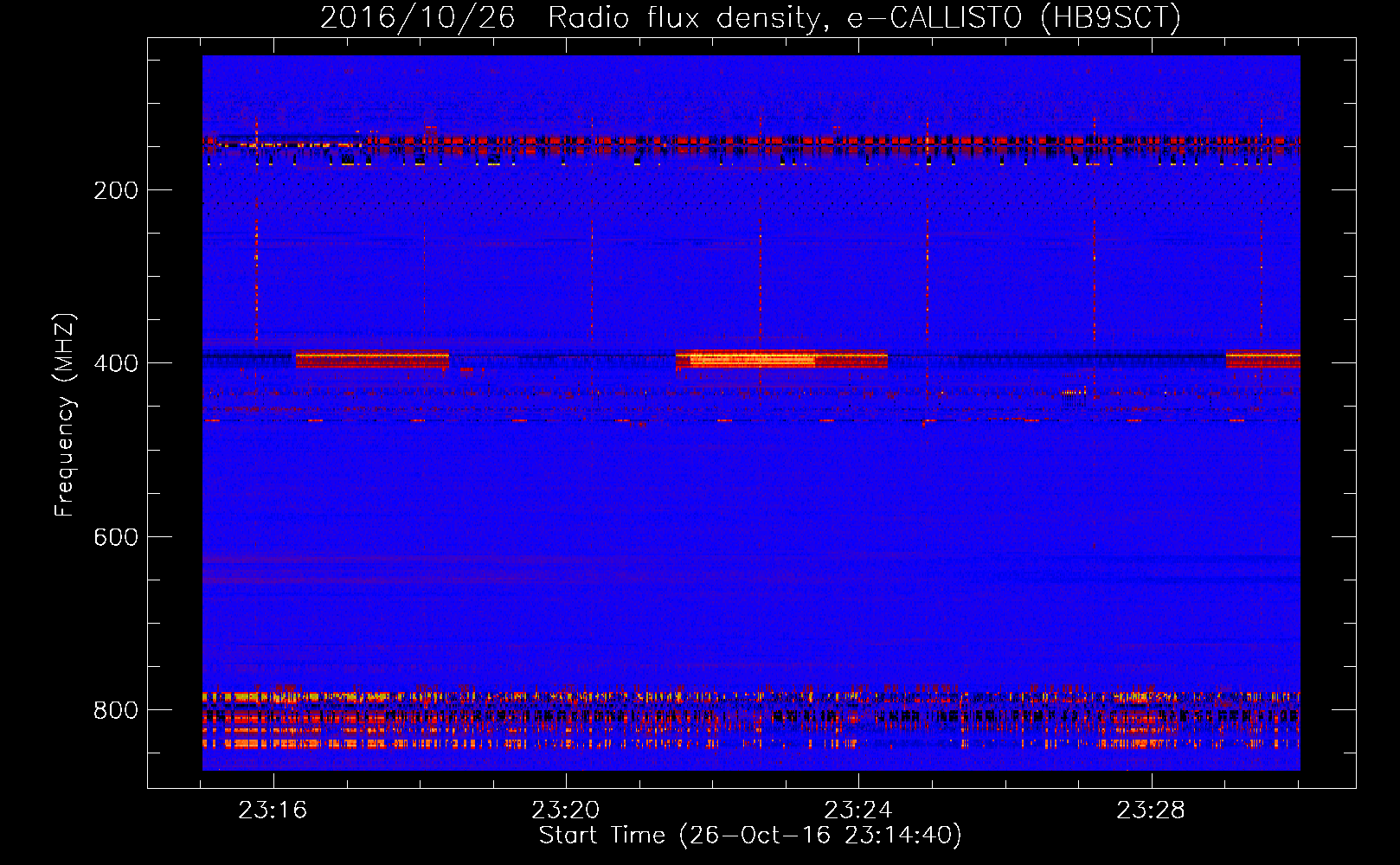Click the red band at 400 MHz after 23:29

pyautogui.click(x=1263, y=359)
